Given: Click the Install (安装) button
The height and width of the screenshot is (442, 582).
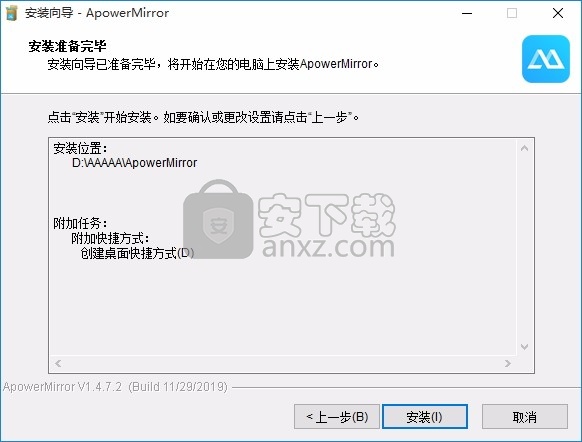Looking at the screenshot, I should click(x=425, y=417).
